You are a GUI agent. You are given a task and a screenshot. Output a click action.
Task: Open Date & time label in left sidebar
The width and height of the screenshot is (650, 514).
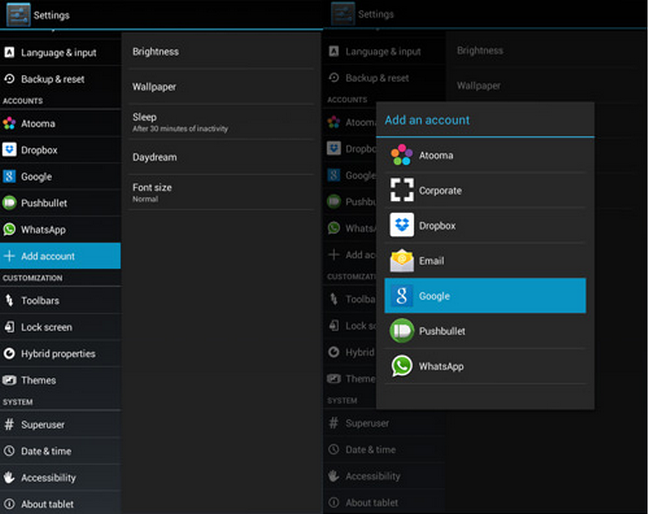46,451
